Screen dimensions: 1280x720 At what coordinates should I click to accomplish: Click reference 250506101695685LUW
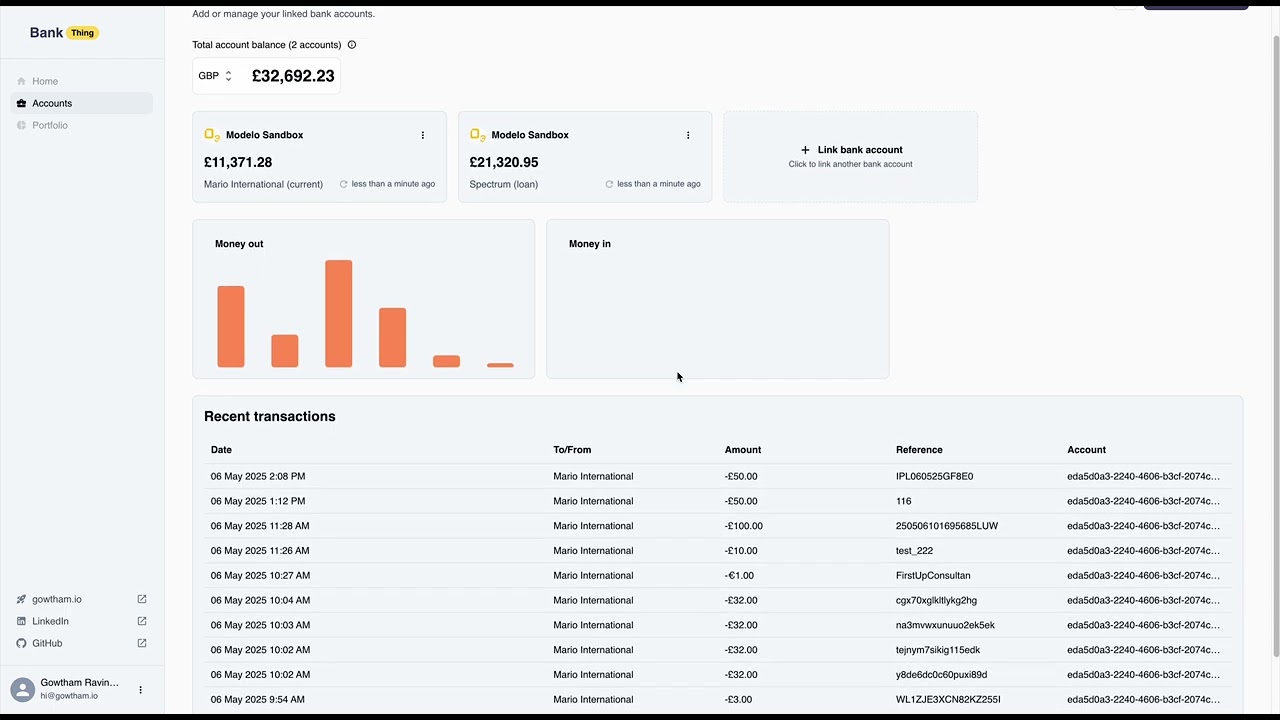click(947, 526)
